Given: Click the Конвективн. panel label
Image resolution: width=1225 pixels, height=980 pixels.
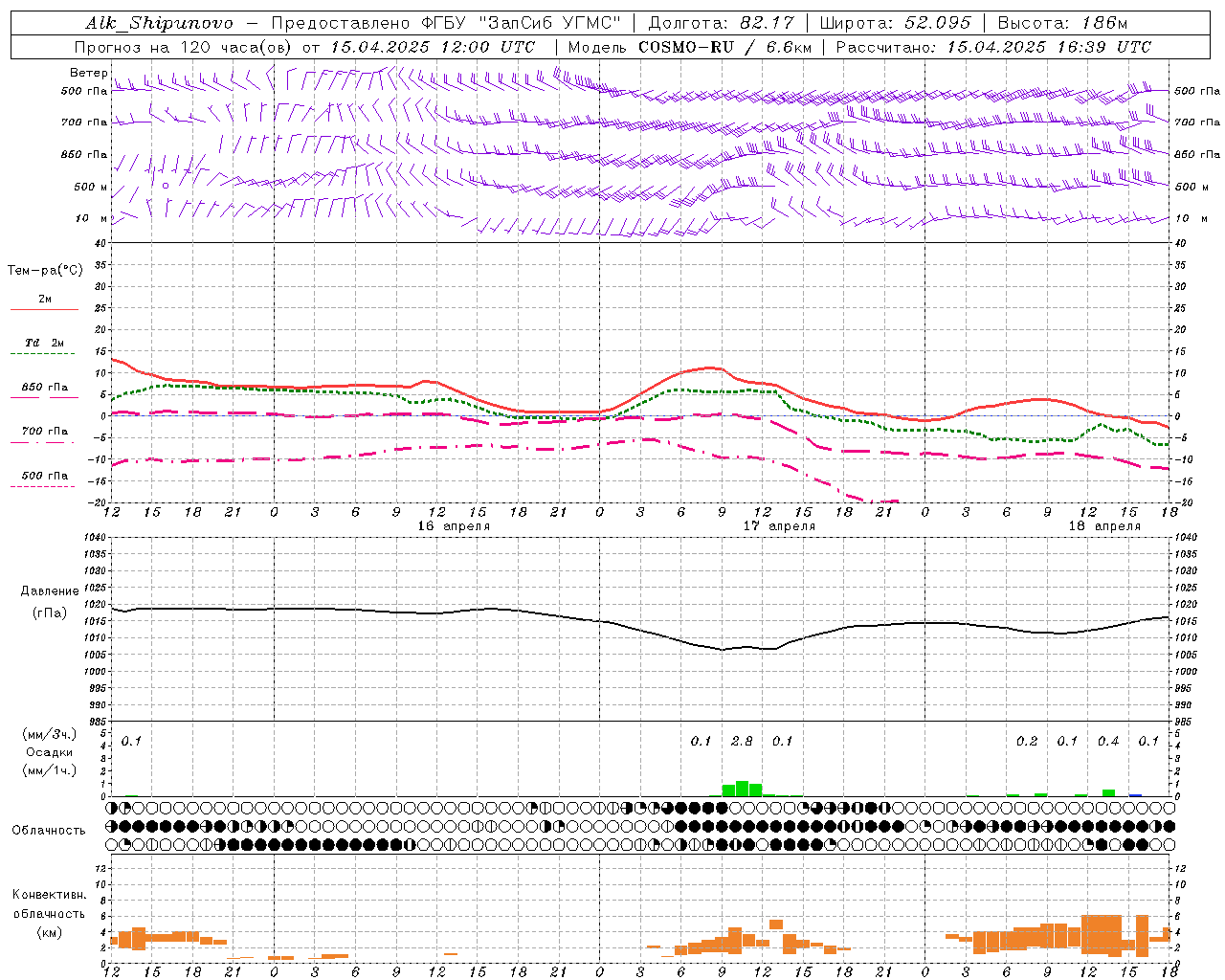Looking at the screenshot, I should click(x=49, y=895).
